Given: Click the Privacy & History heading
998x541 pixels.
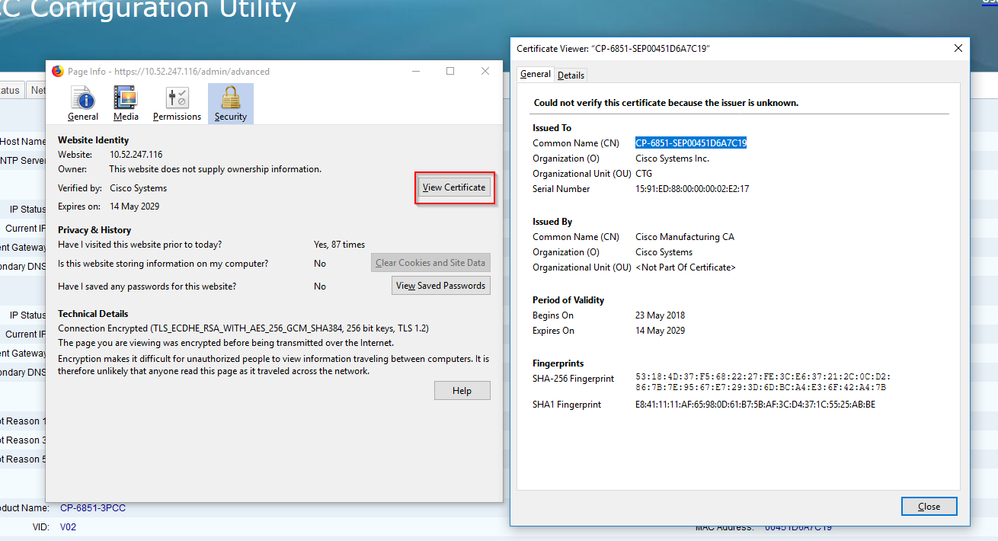Looking at the screenshot, I should pyautogui.click(x=94, y=230).
